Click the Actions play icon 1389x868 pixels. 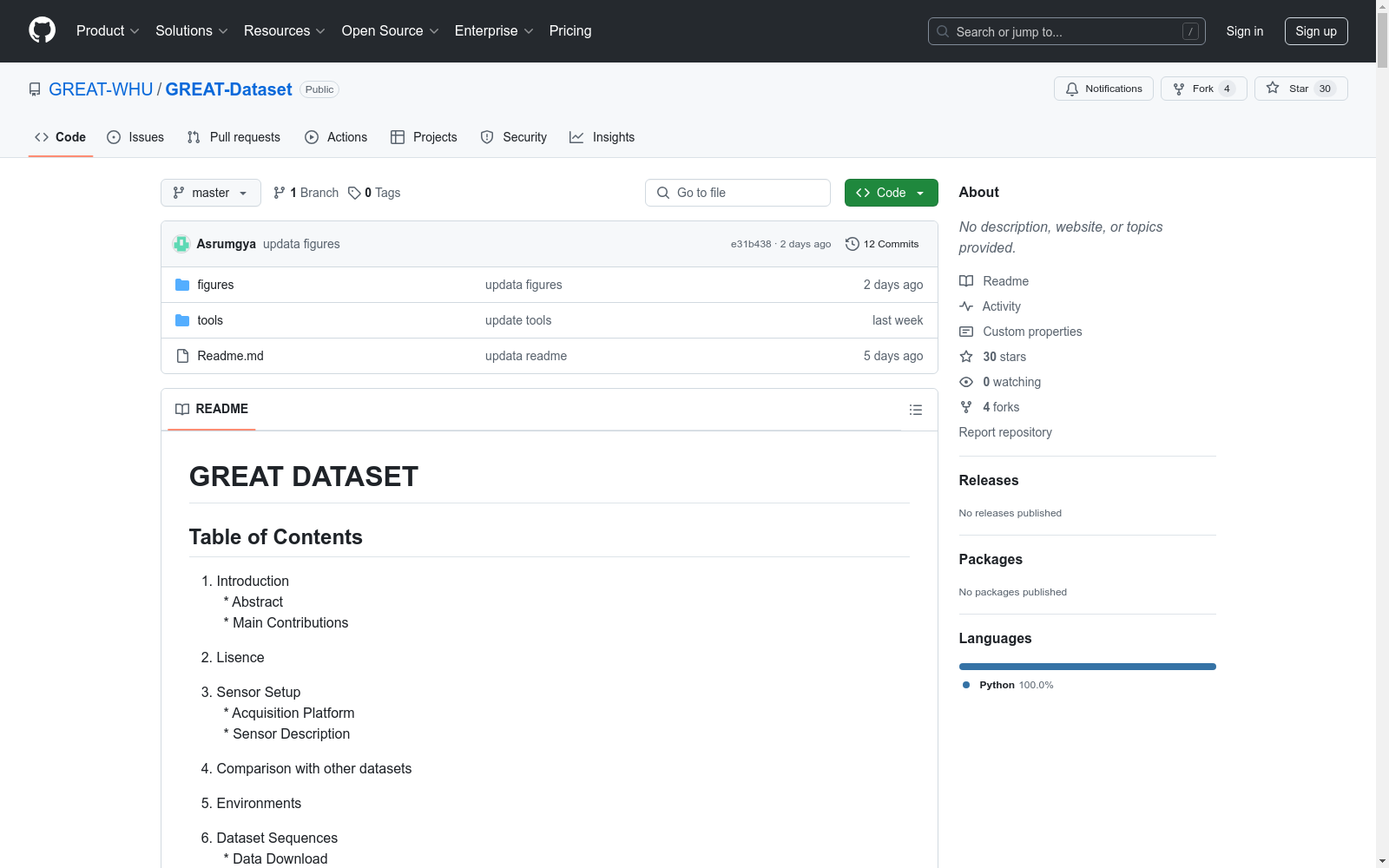[312, 137]
